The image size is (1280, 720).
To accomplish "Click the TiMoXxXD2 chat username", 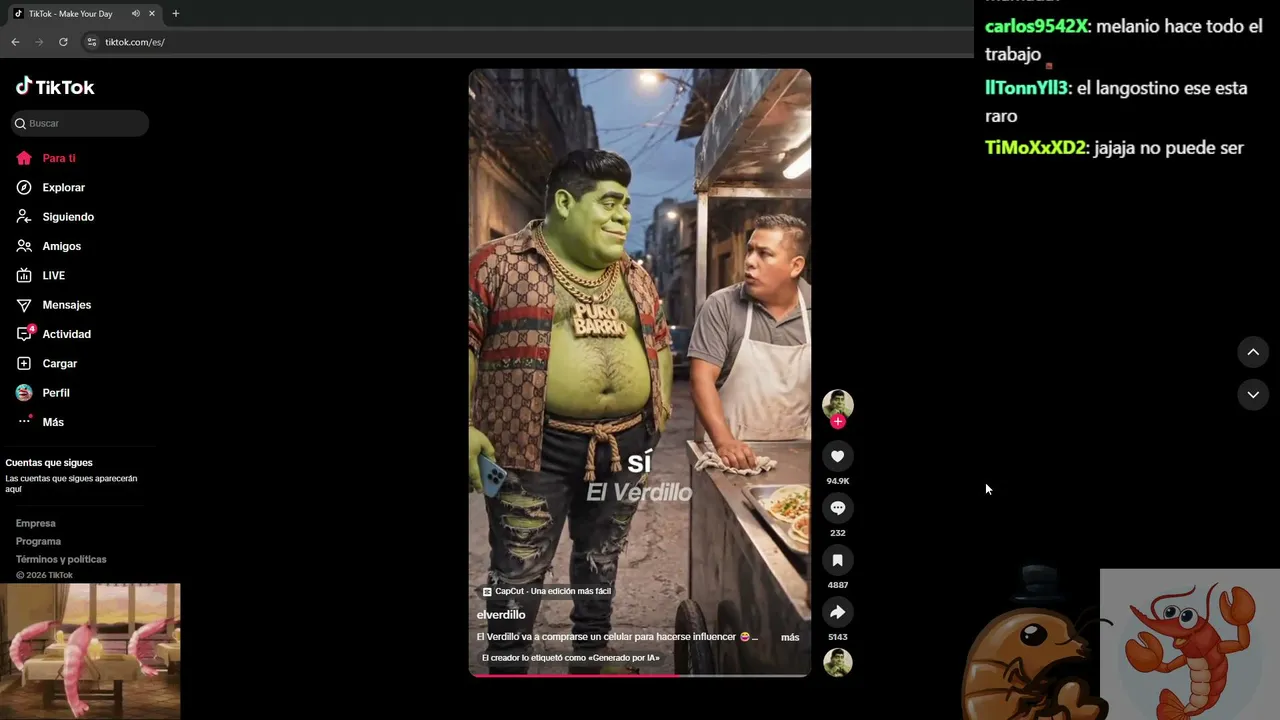I will tap(1035, 148).
